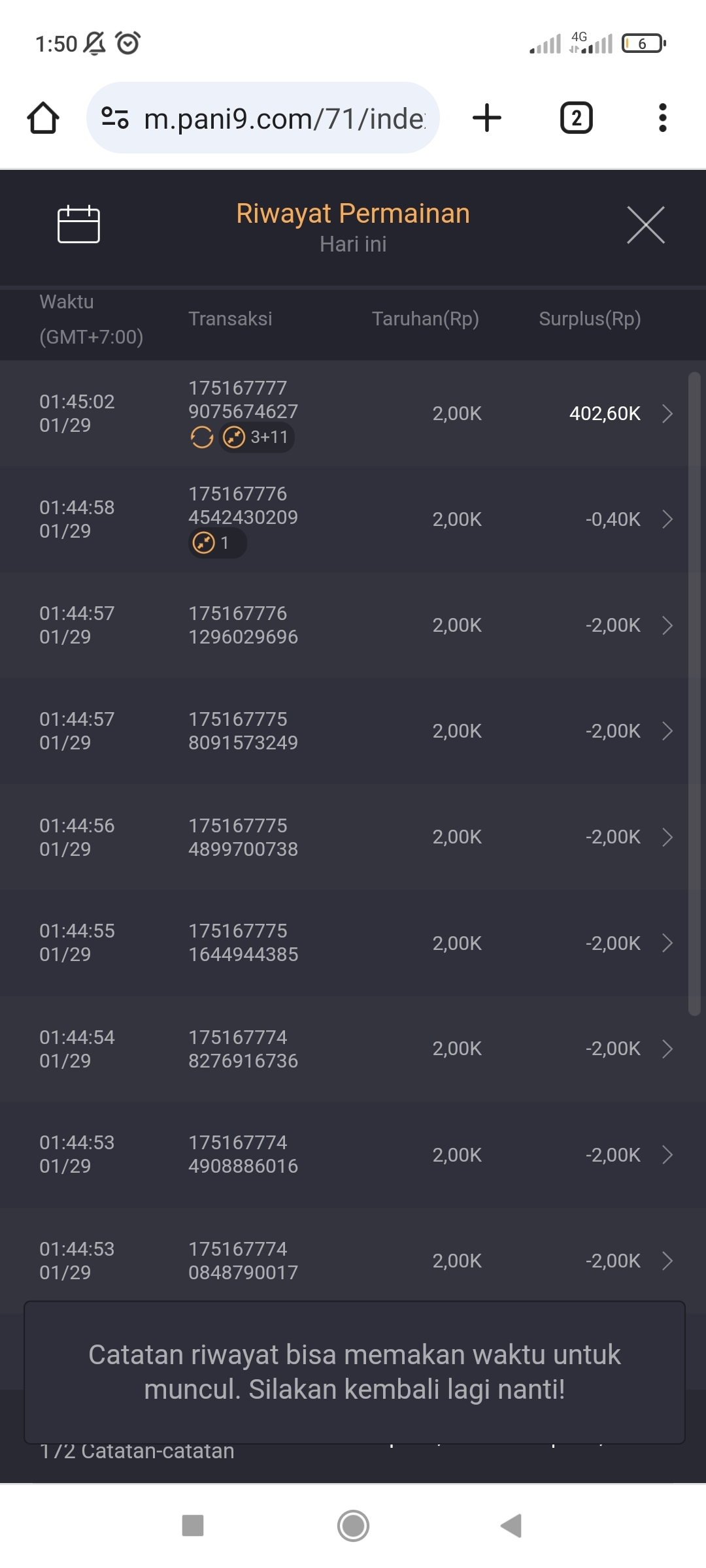Expand details for transaction ending 8276916736
Screen dimensions: 706x1568
(667, 1049)
